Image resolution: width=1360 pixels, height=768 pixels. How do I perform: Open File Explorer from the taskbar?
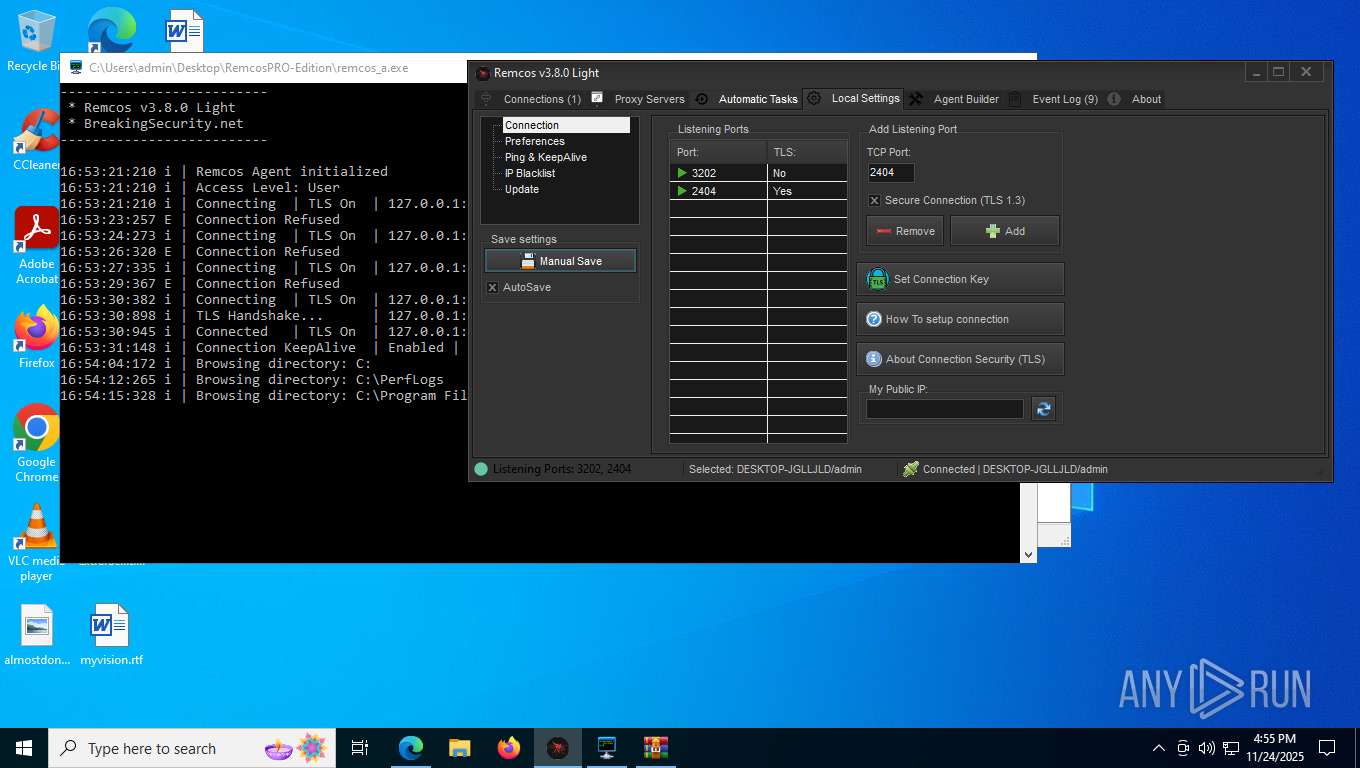point(459,748)
